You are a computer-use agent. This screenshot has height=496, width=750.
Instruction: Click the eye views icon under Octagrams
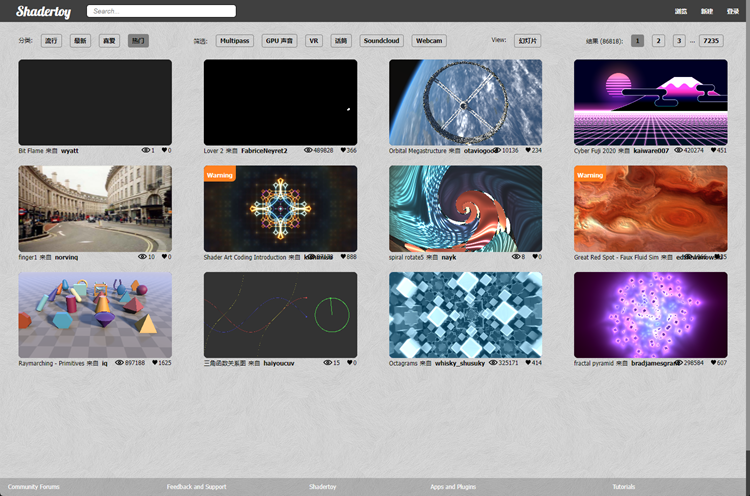[493, 363]
